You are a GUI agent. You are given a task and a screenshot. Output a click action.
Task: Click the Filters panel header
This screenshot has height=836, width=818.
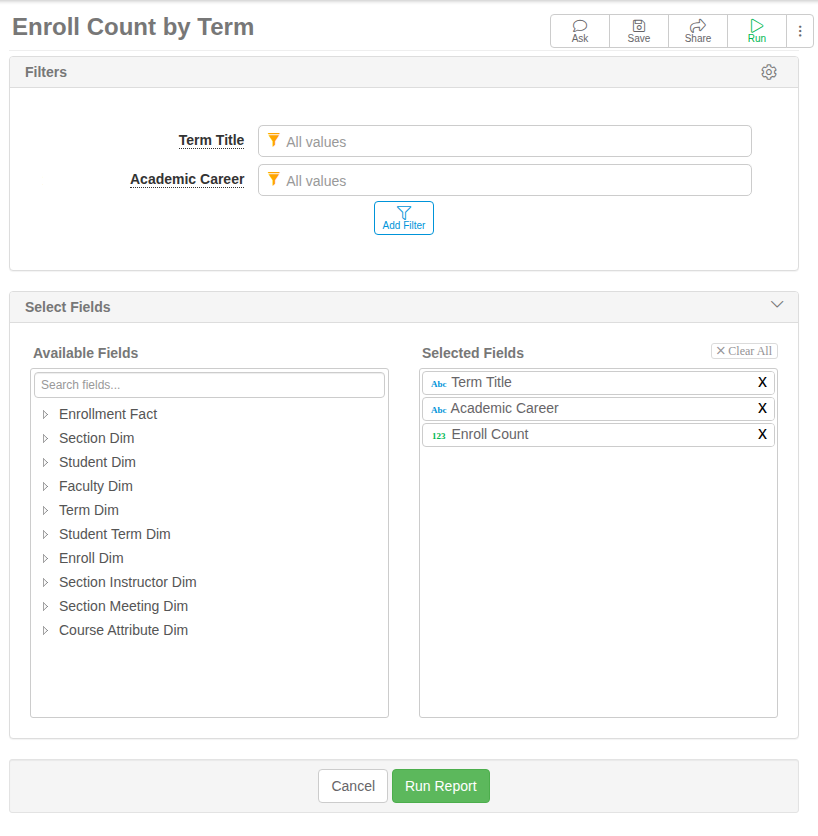pos(404,73)
